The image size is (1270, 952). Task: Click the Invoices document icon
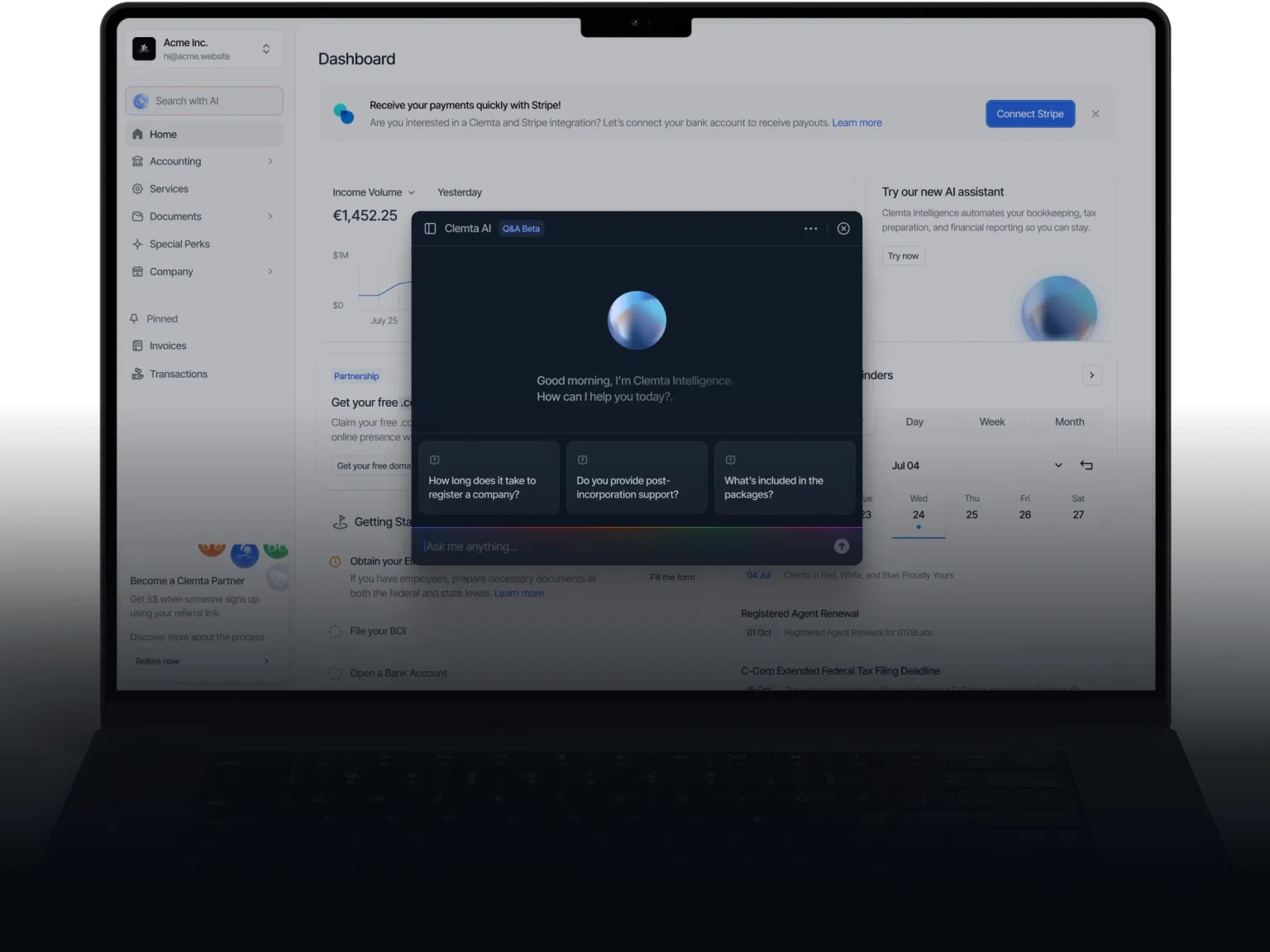(138, 345)
